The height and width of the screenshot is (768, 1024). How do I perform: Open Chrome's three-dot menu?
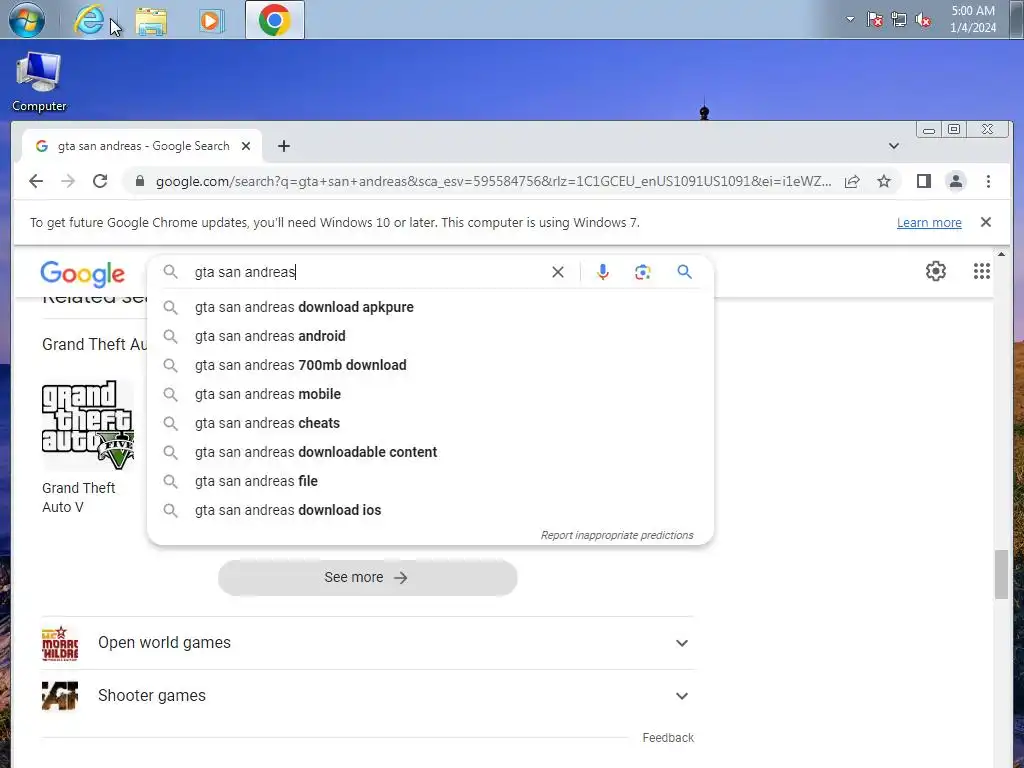988,182
